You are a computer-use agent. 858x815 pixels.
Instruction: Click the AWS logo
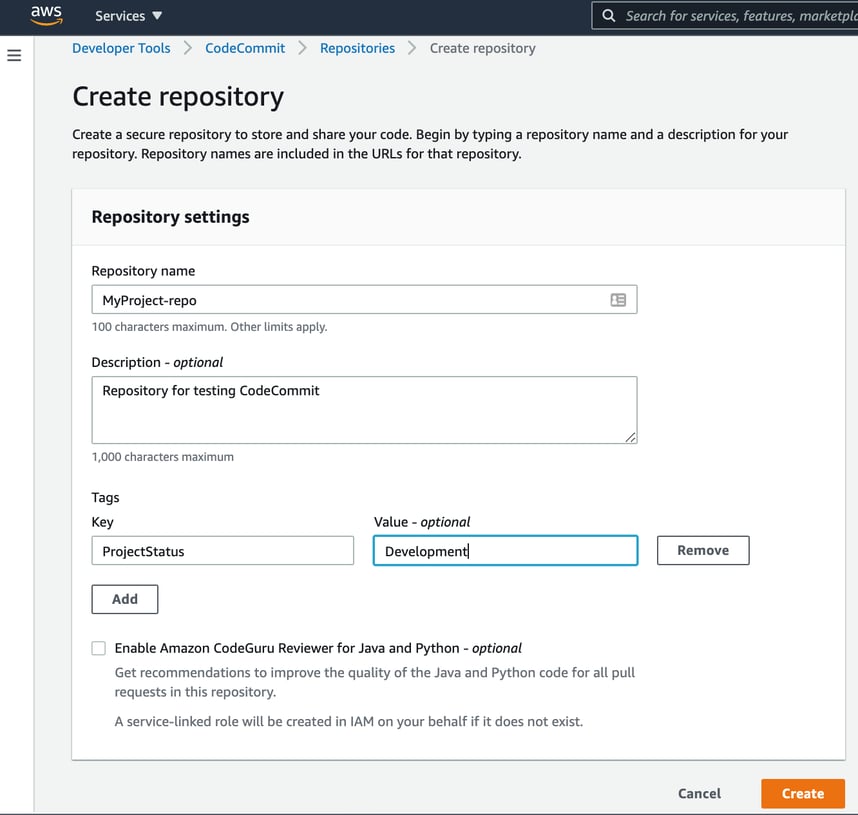click(46, 15)
